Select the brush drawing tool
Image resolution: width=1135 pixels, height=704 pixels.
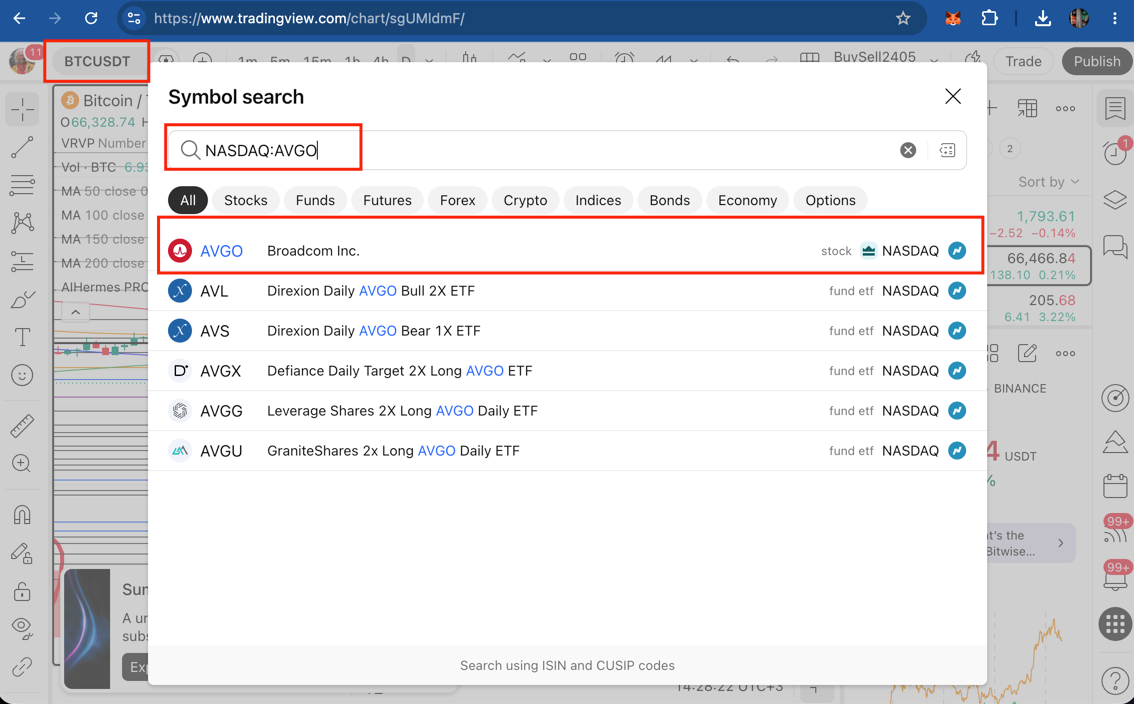(x=22, y=300)
